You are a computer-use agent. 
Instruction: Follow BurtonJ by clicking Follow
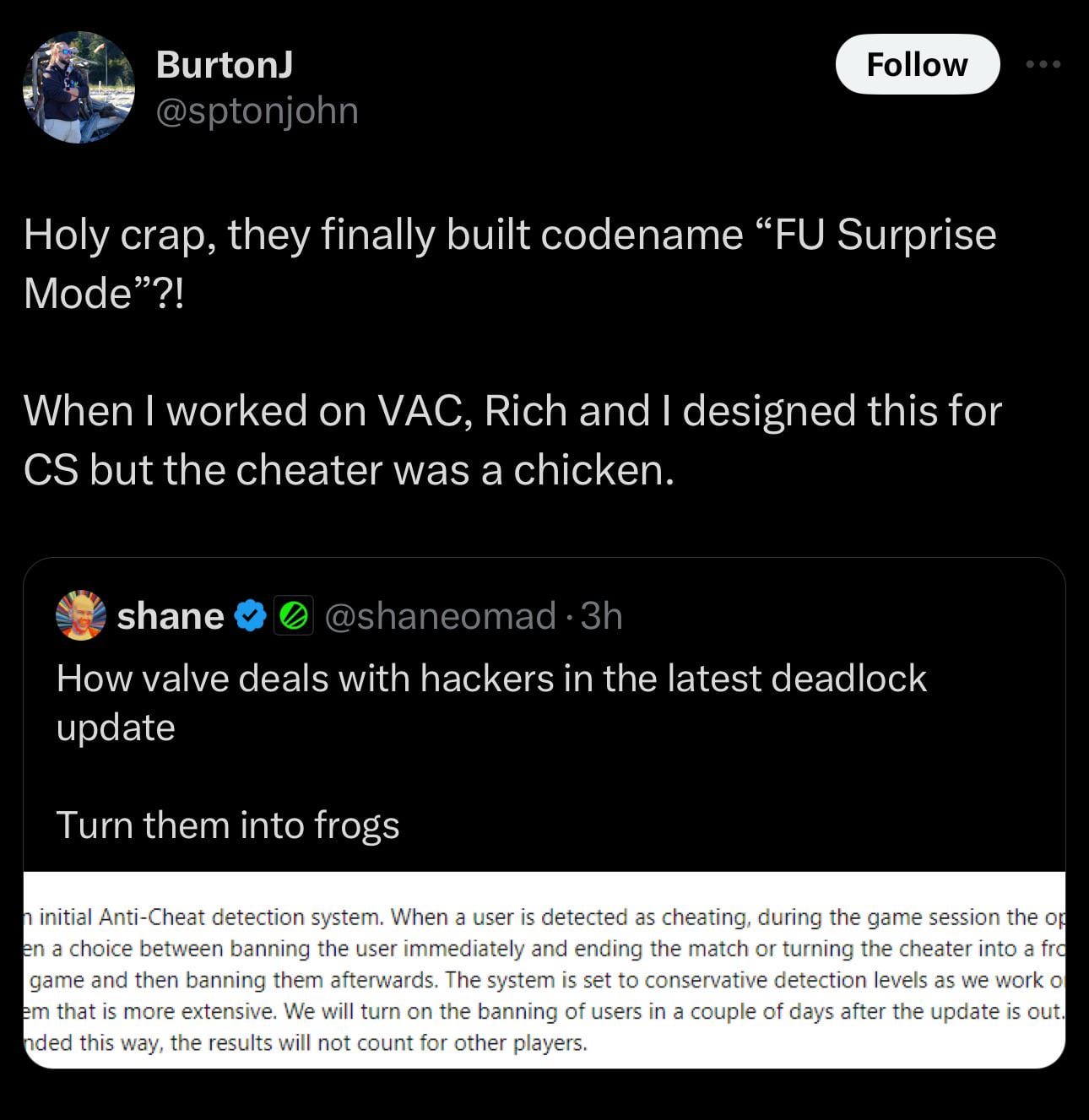point(918,63)
